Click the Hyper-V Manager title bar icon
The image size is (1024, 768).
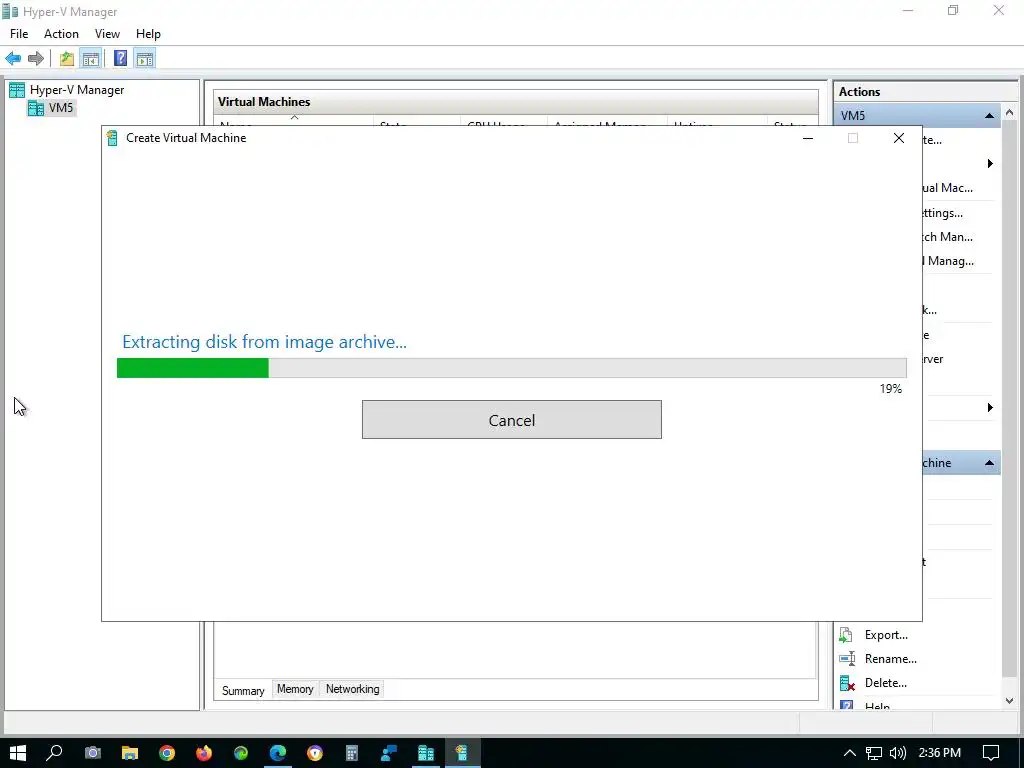pos(10,11)
